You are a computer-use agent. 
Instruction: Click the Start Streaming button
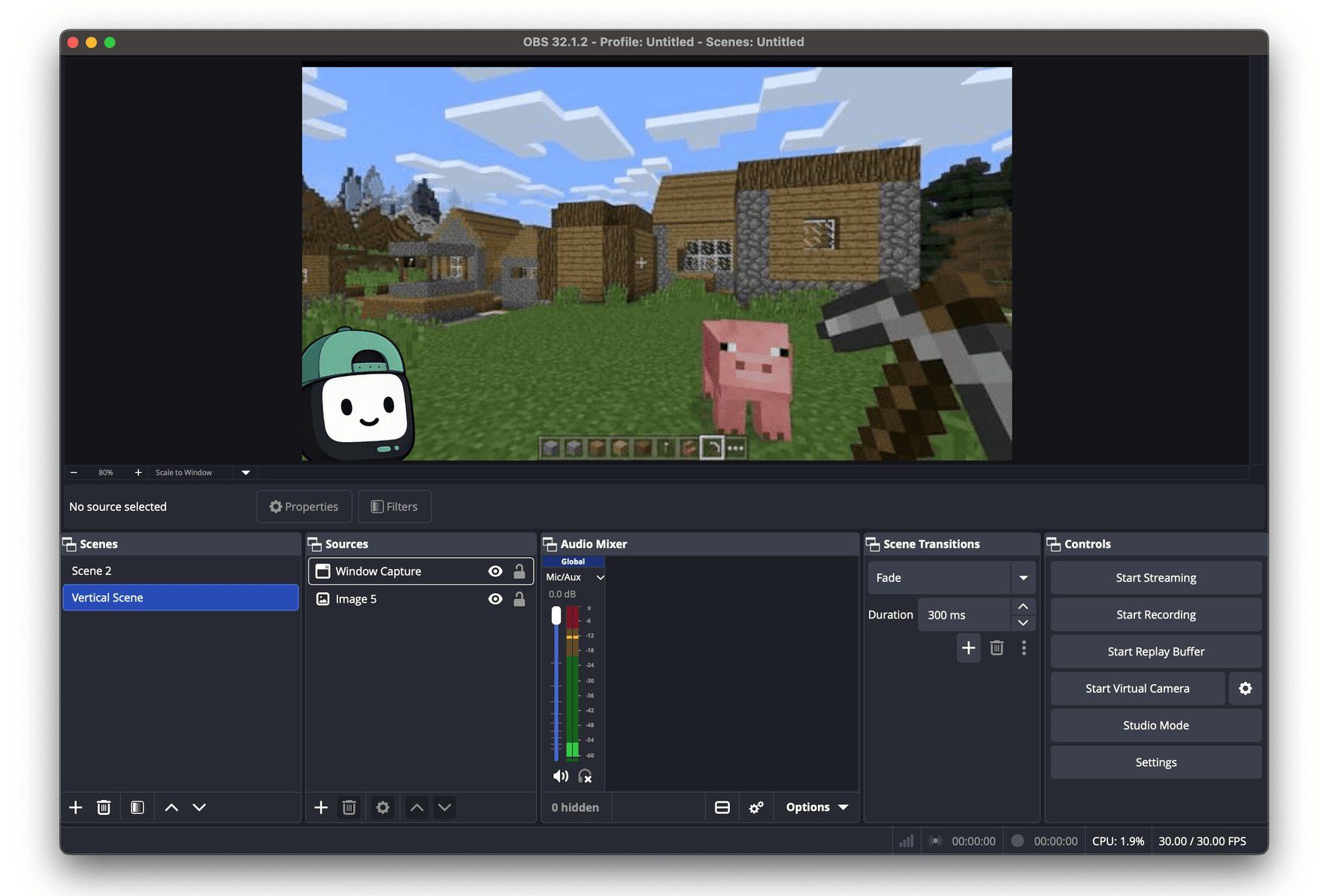pyautogui.click(x=1156, y=578)
